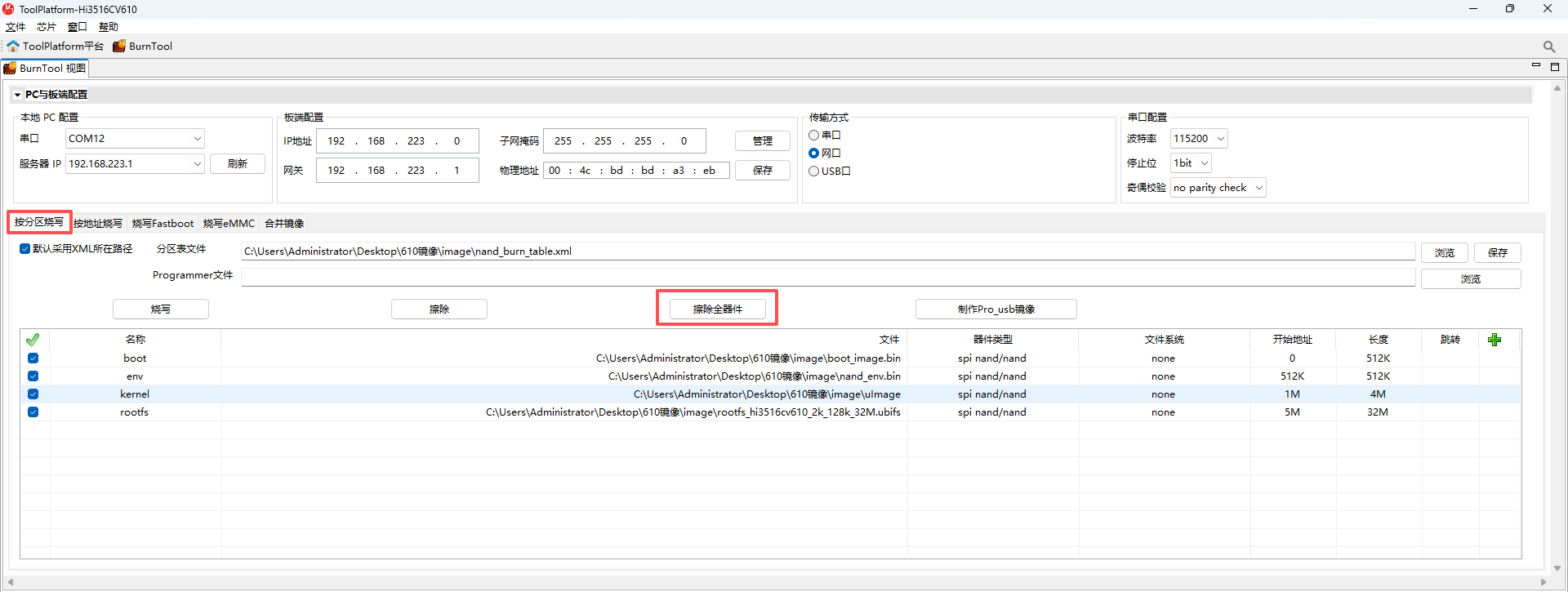Switch to the 按地址烧写 tab
Screen dimensions: 1568x592
click(98, 224)
